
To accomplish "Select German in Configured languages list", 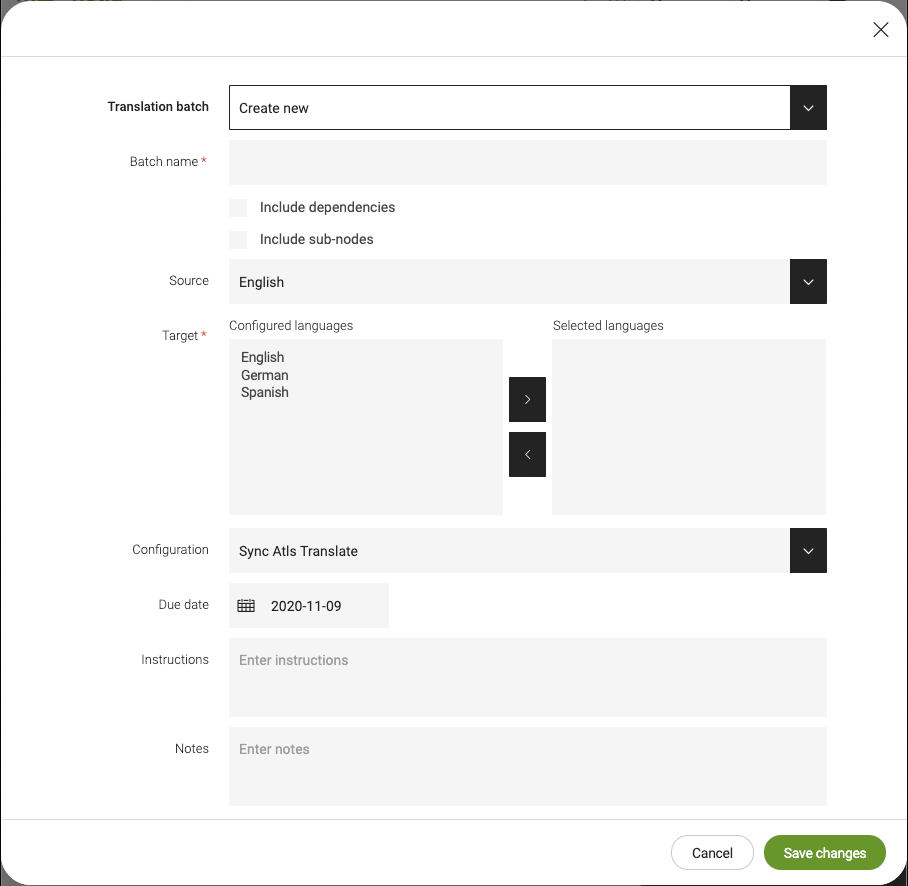I will (265, 375).
